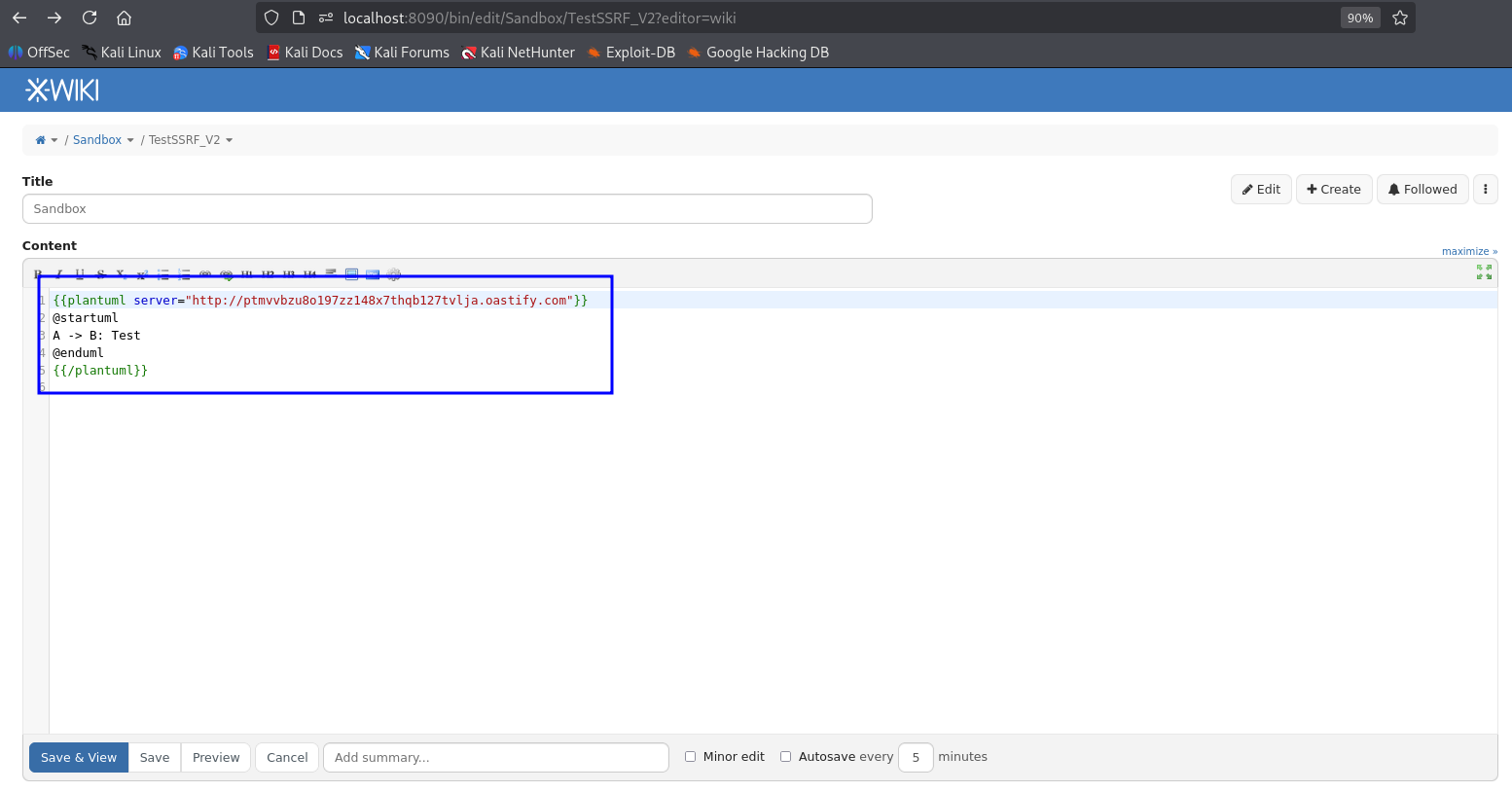This screenshot has height=792, width=1512.
Task: Click the Followed bell button
Action: pos(1422,190)
